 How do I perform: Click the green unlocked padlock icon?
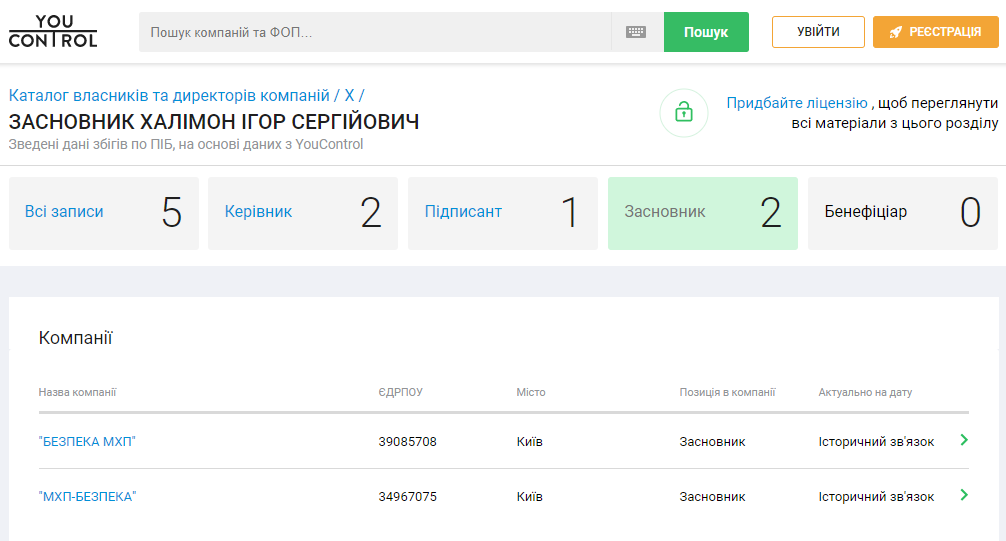click(684, 112)
